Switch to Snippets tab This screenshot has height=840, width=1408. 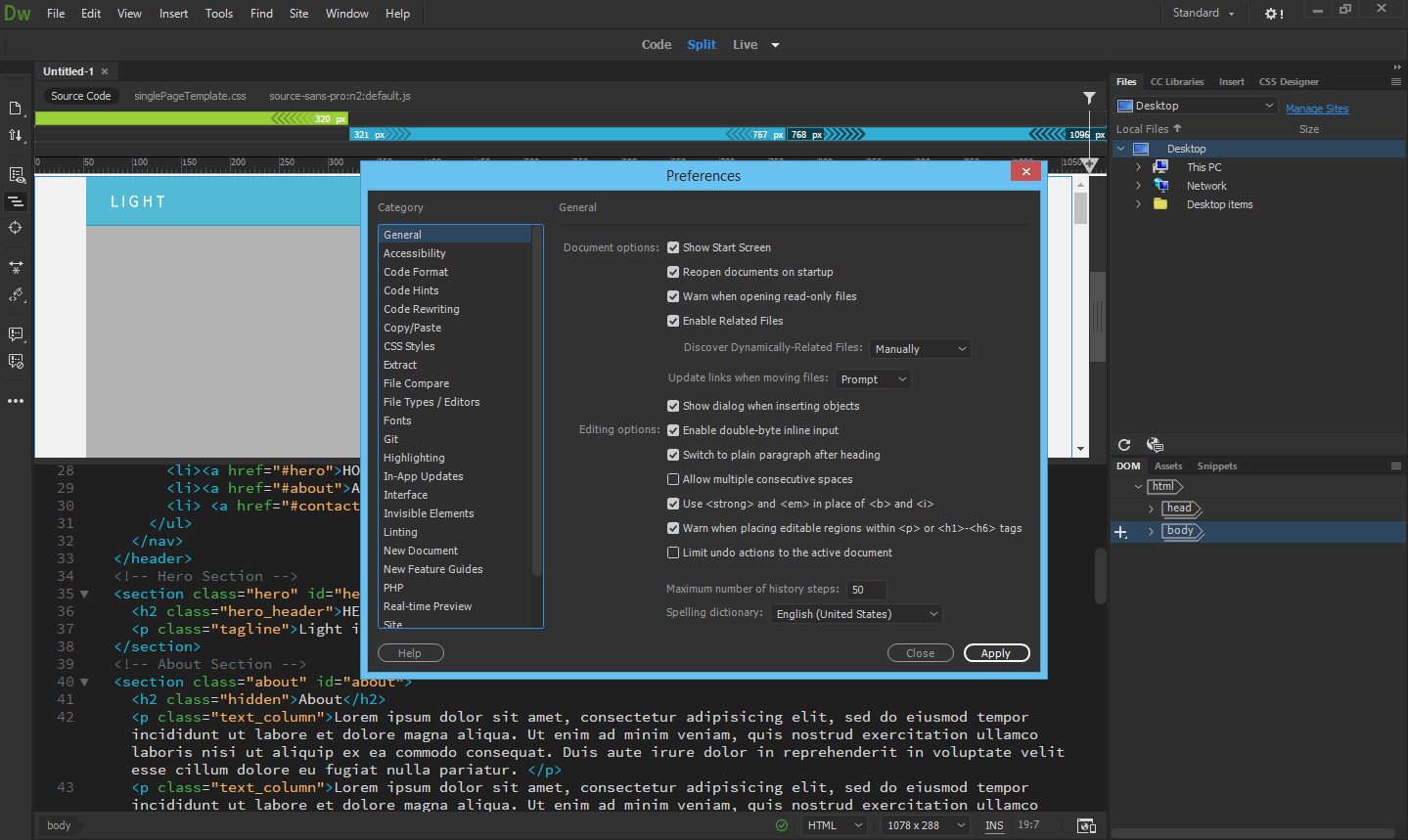[1217, 466]
